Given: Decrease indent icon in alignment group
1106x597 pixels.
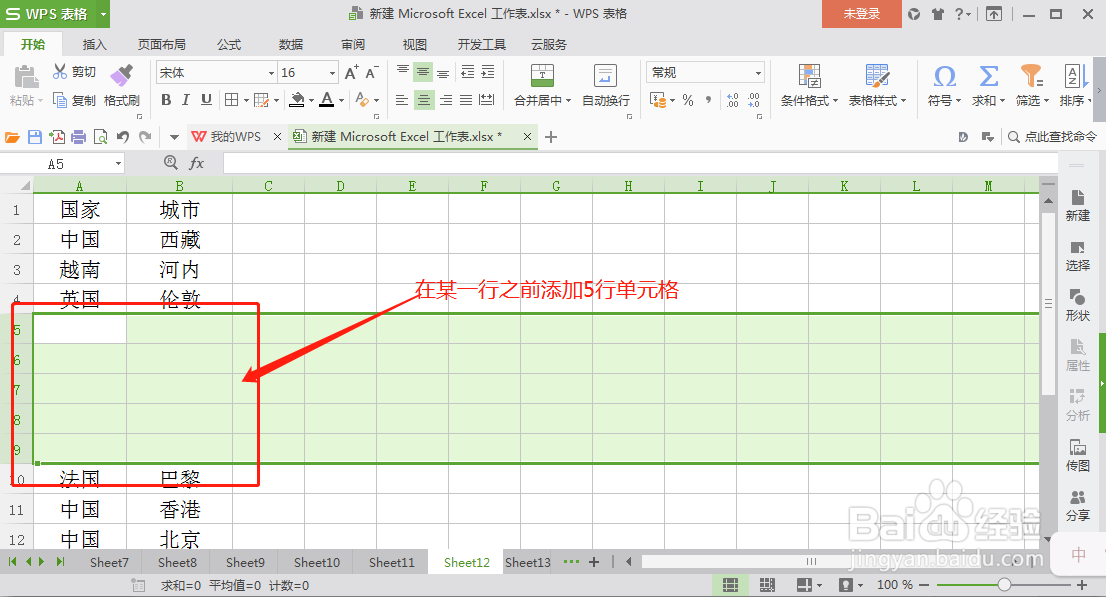Looking at the screenshot, I should pos(467,72).
